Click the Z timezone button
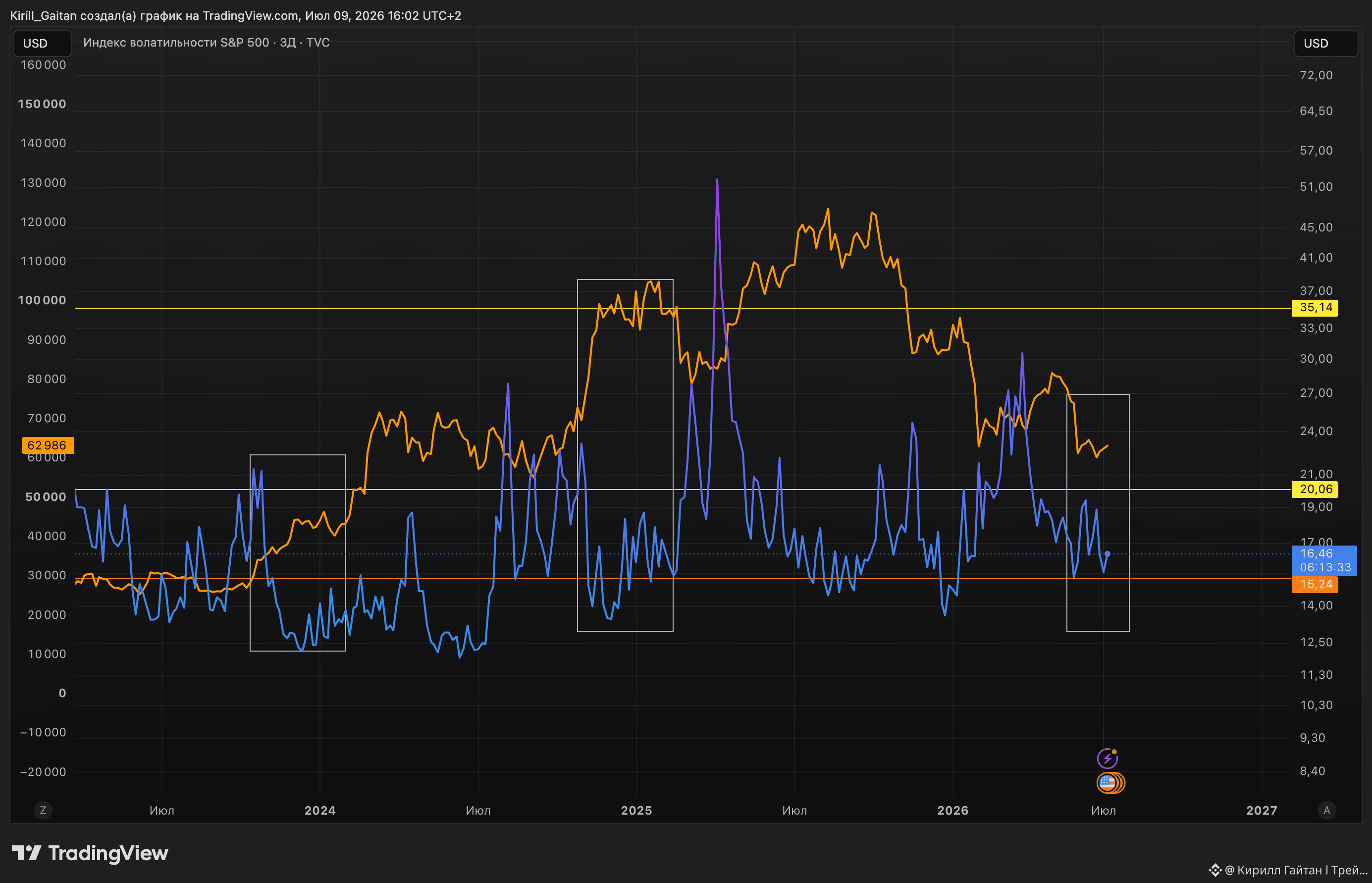Viewport: 1372px width, 883px height. [43, 810]
